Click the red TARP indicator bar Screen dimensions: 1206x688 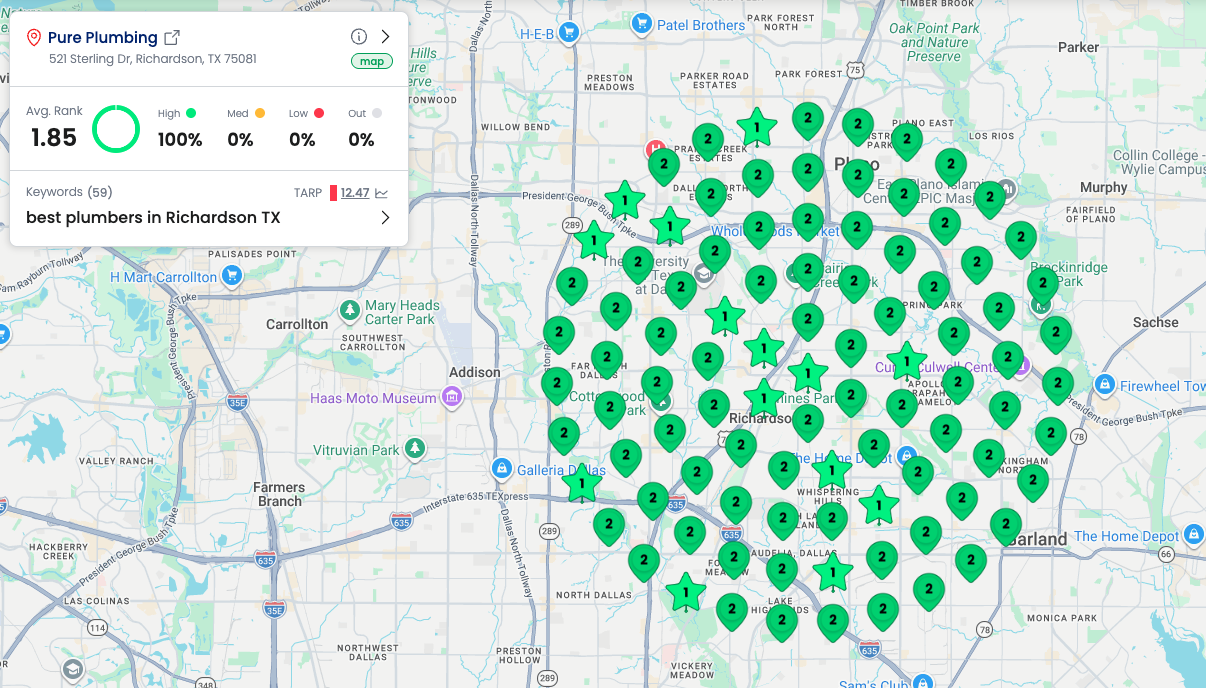333,193
